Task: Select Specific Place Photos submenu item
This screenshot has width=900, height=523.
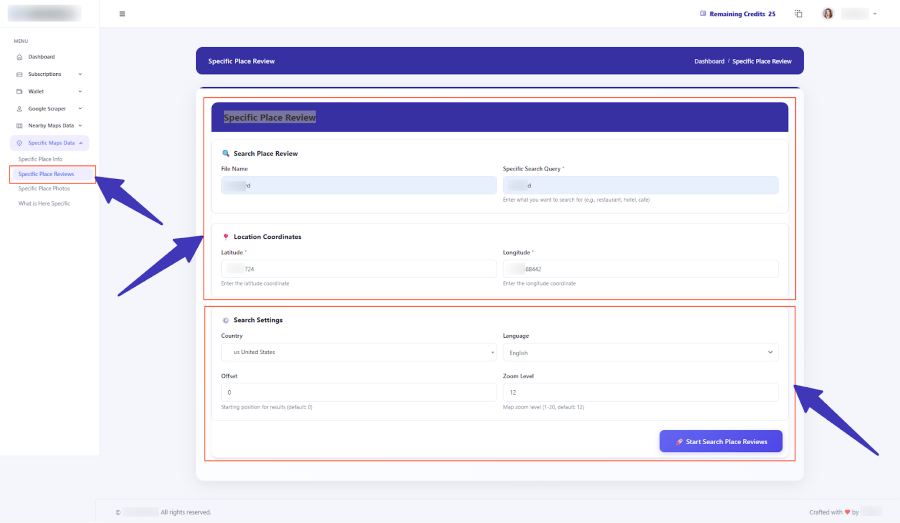Action: coord(44,188)
